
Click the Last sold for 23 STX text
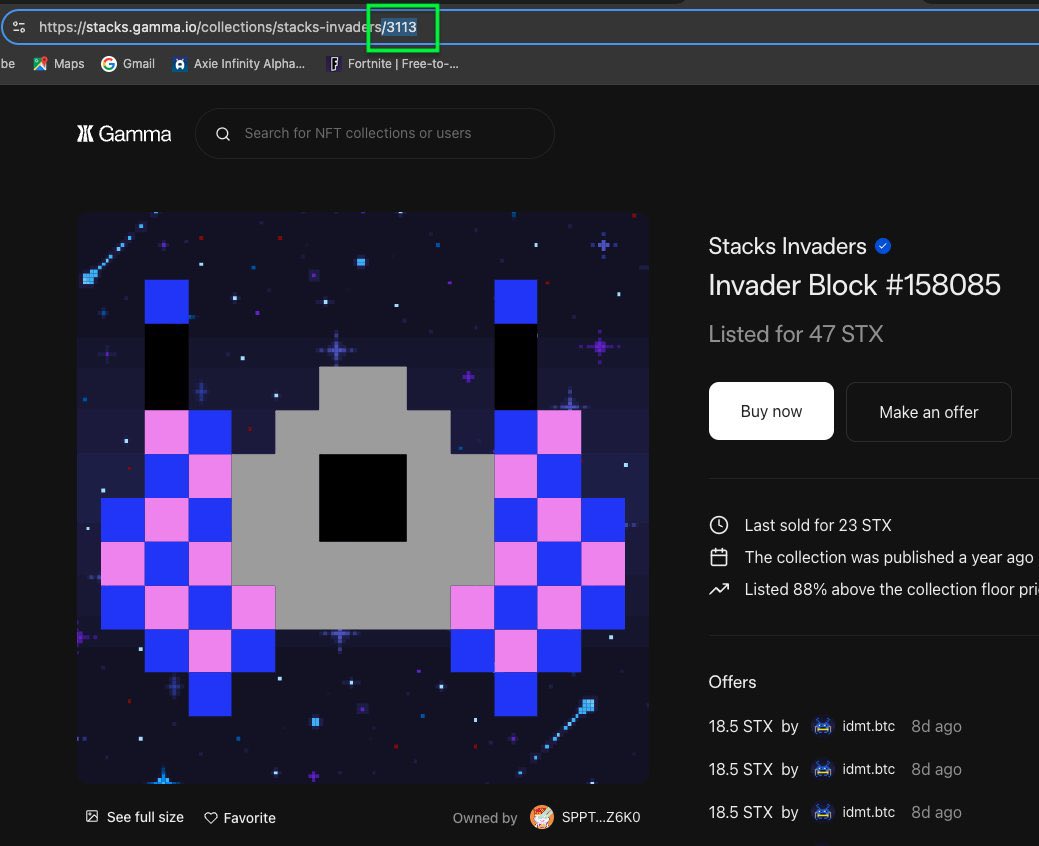point(818,525)
